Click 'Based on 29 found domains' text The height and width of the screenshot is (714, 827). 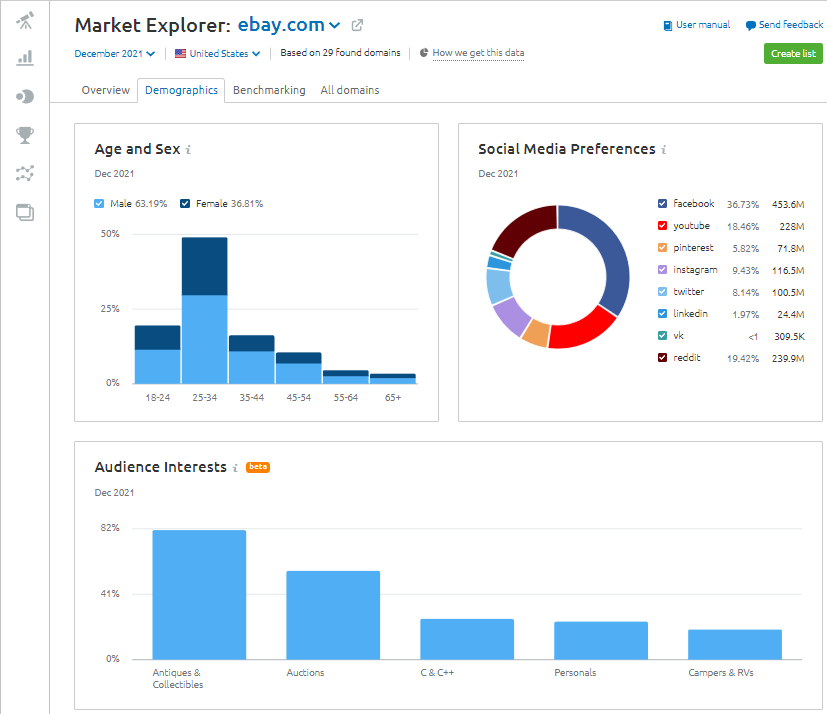pyautogui.click(x=340, y=53)
